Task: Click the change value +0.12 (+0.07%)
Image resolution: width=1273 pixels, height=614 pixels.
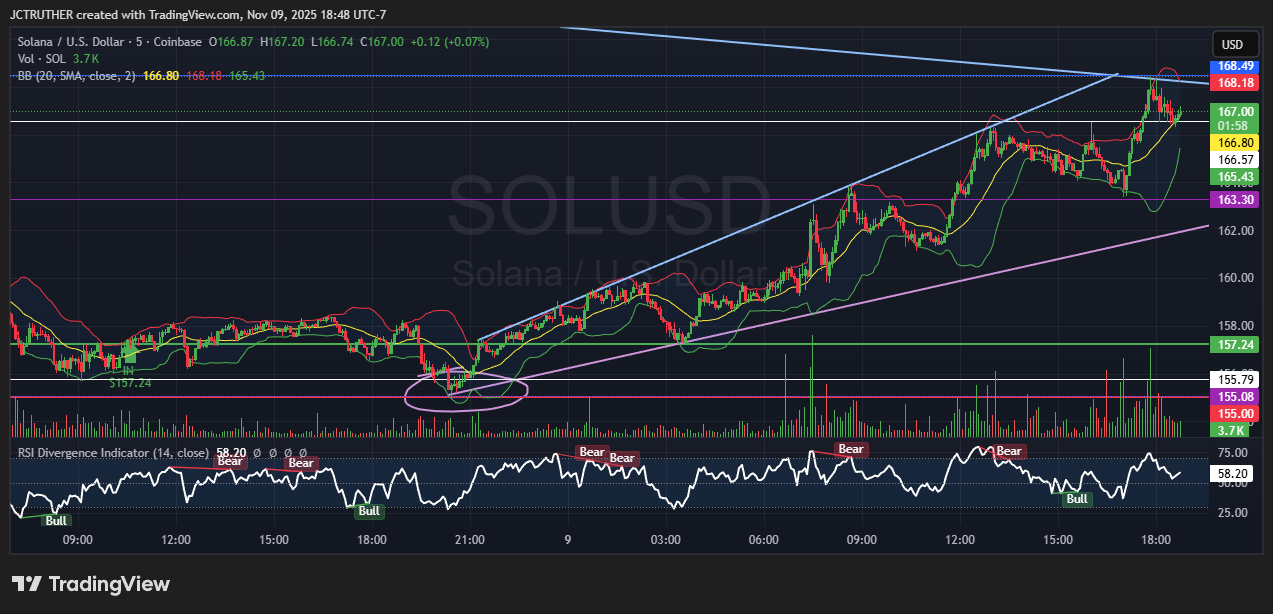Action: point(448,42)
